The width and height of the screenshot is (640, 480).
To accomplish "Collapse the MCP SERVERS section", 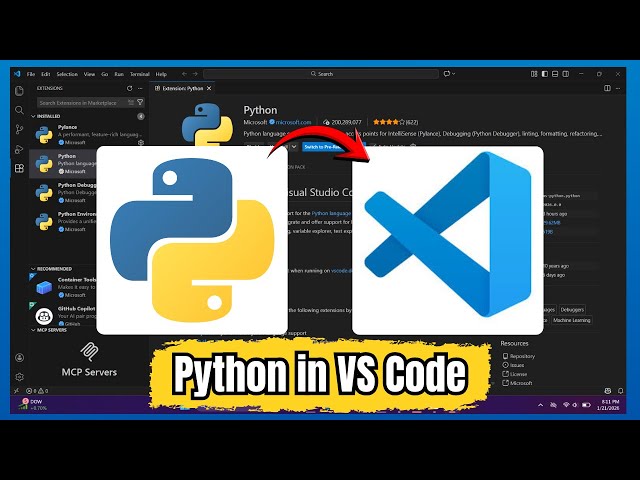I will 49,330.
